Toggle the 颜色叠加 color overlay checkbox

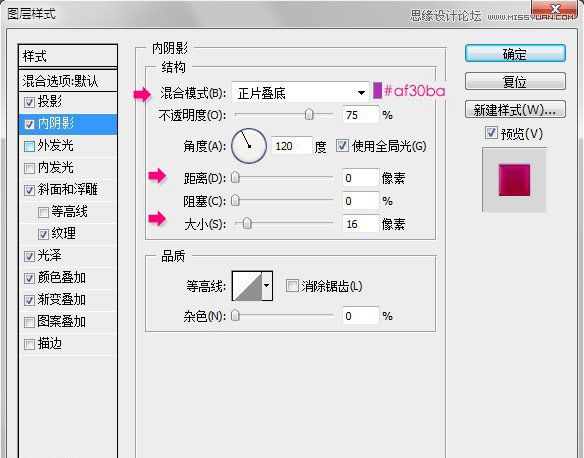29,278
